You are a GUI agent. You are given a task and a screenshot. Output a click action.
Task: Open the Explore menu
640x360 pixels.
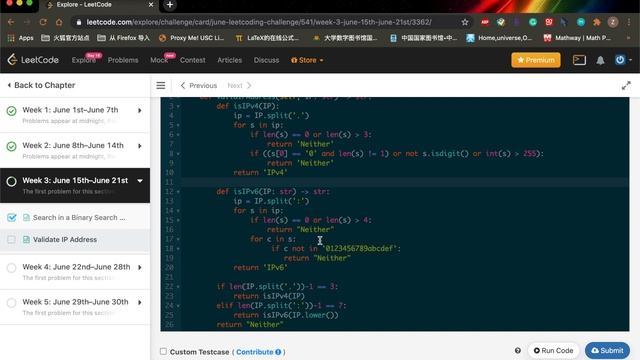click(x=84, y=60)
